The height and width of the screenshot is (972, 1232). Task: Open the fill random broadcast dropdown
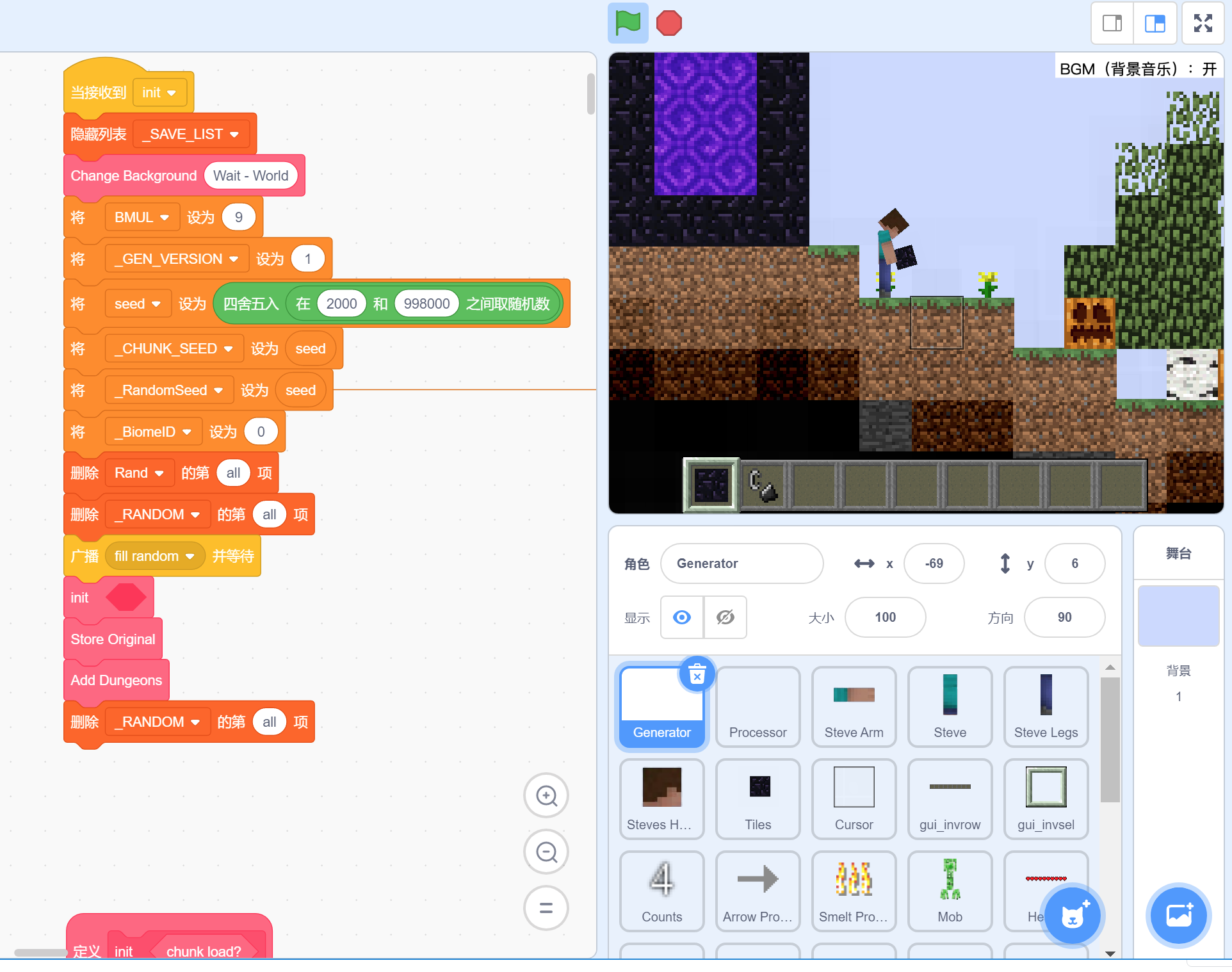tap(154, 556)
